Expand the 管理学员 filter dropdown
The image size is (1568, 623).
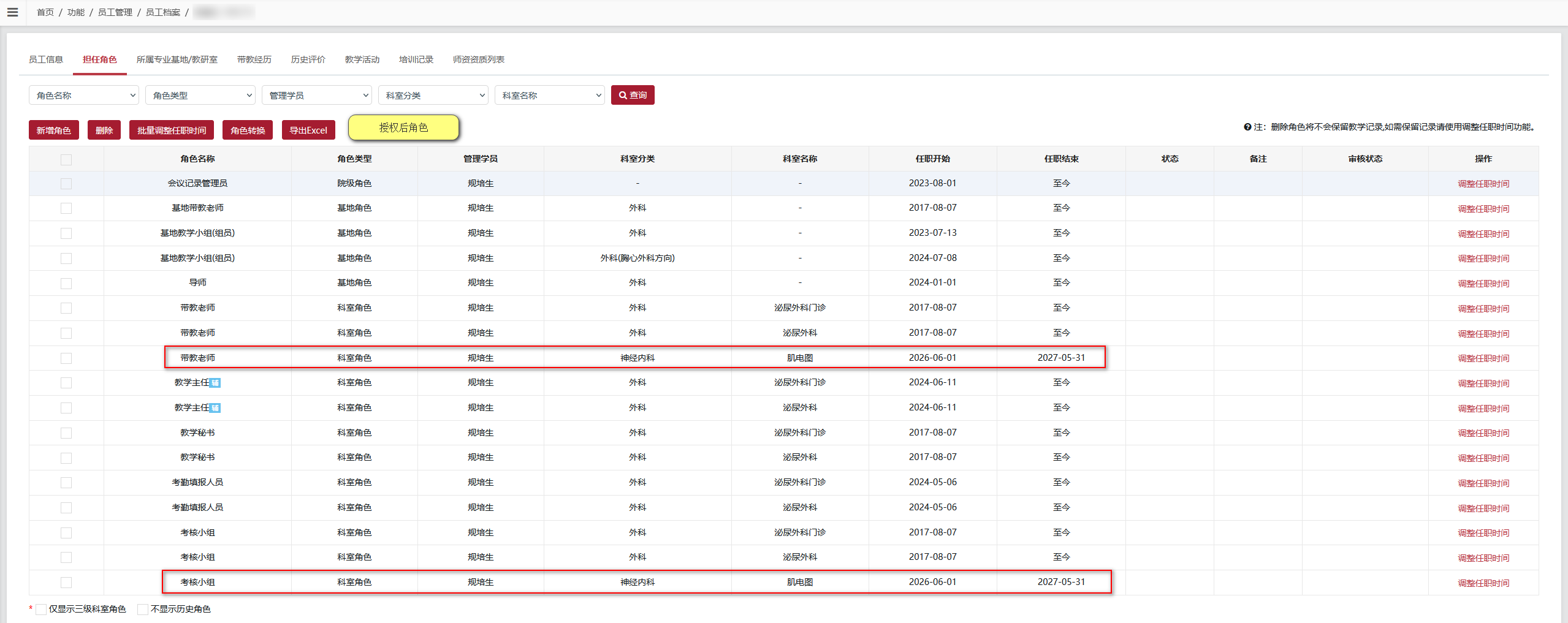(x=317, y=95)
